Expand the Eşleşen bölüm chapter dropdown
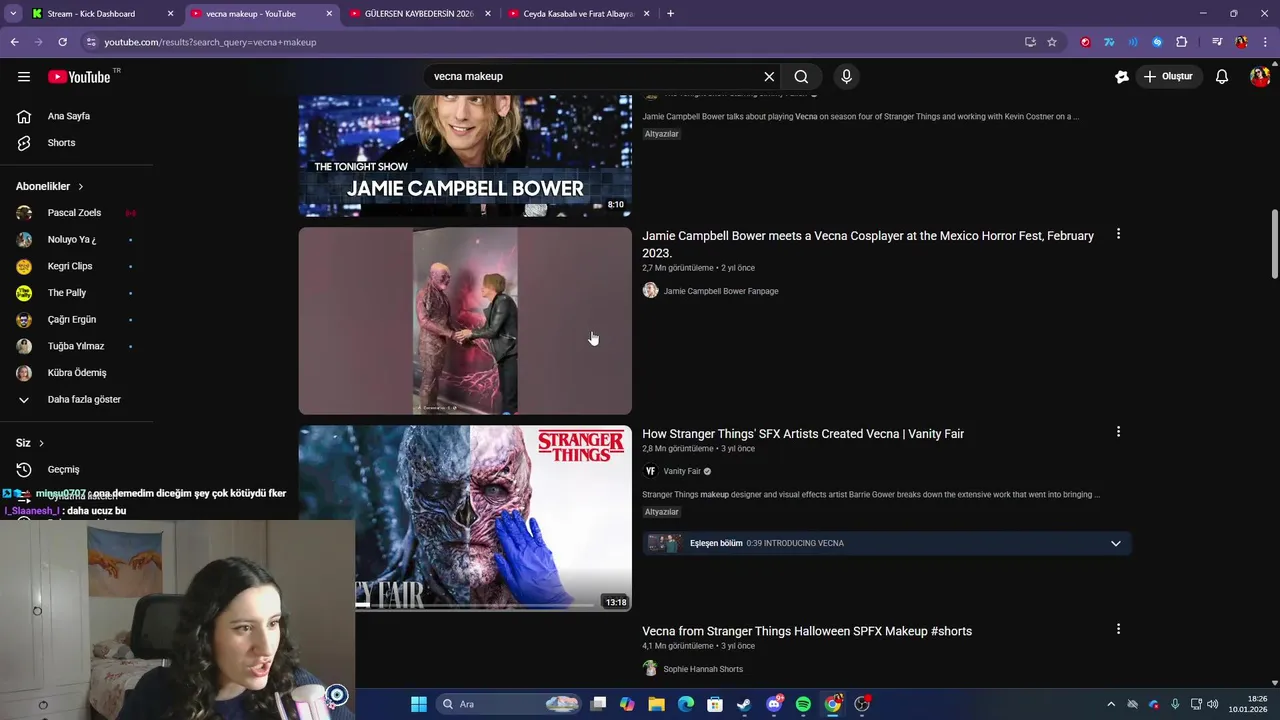Image resolution: width=1280 pixels, height=720 pixels. coord(1115,543)
